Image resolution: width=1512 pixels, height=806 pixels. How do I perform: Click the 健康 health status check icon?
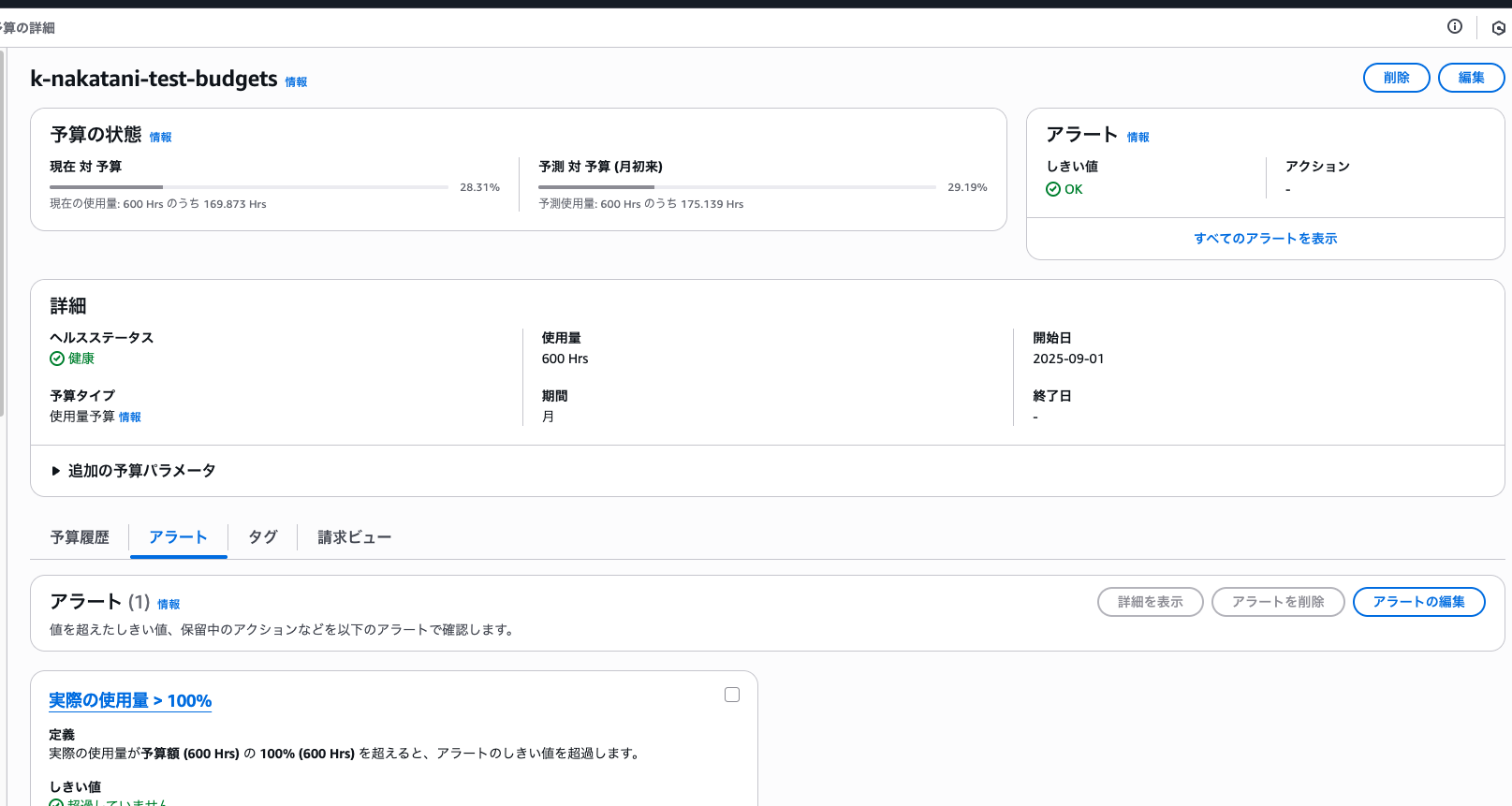point(57,359)
